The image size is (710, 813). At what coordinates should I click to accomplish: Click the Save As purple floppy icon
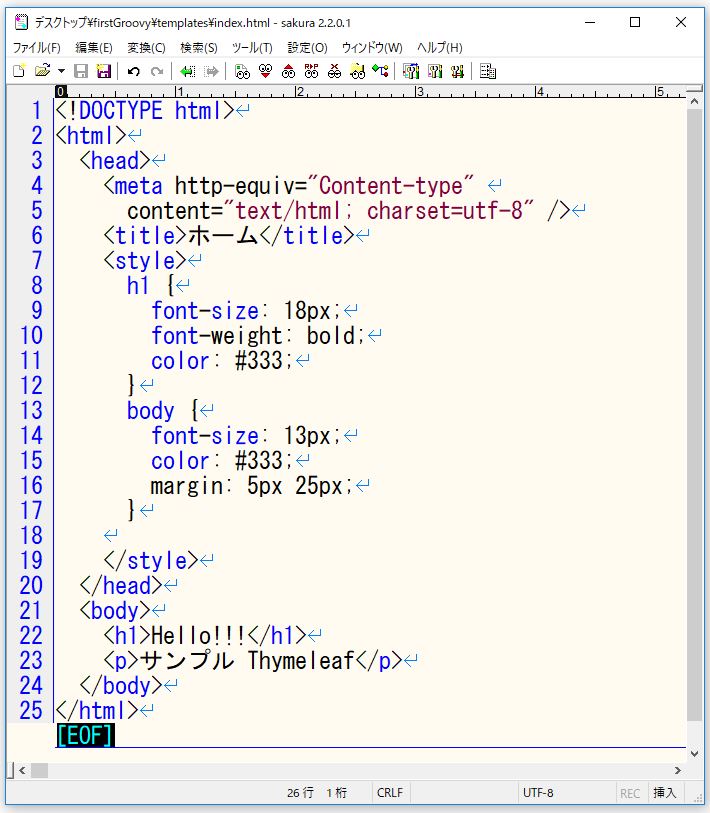click(104, 71)
